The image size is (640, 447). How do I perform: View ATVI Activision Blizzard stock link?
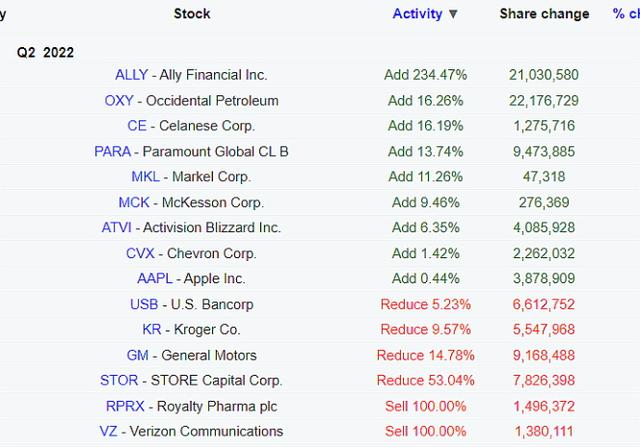click(x=117, y=227)
